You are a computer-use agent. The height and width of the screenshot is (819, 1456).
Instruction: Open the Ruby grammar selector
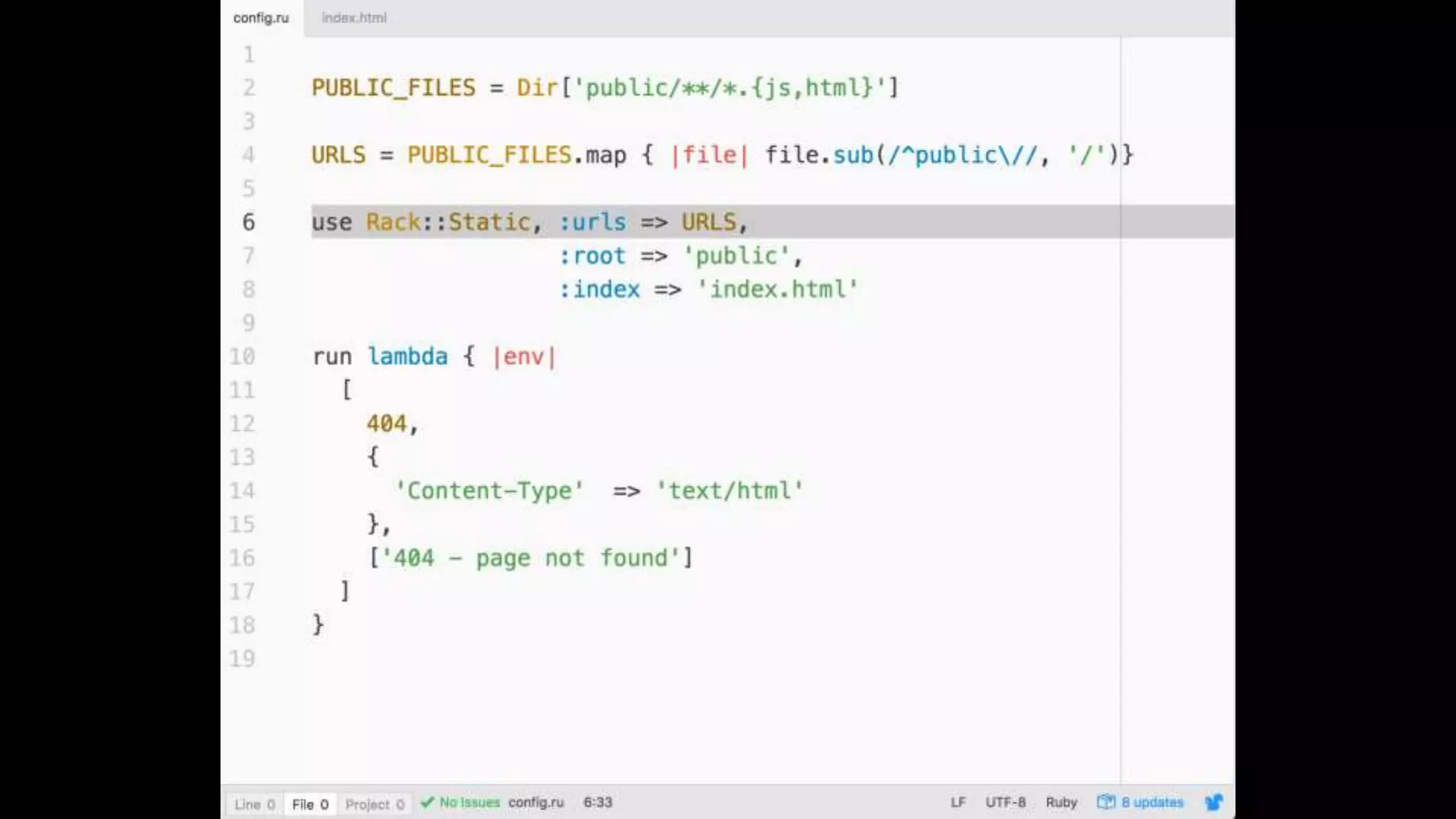point(1061,803)
